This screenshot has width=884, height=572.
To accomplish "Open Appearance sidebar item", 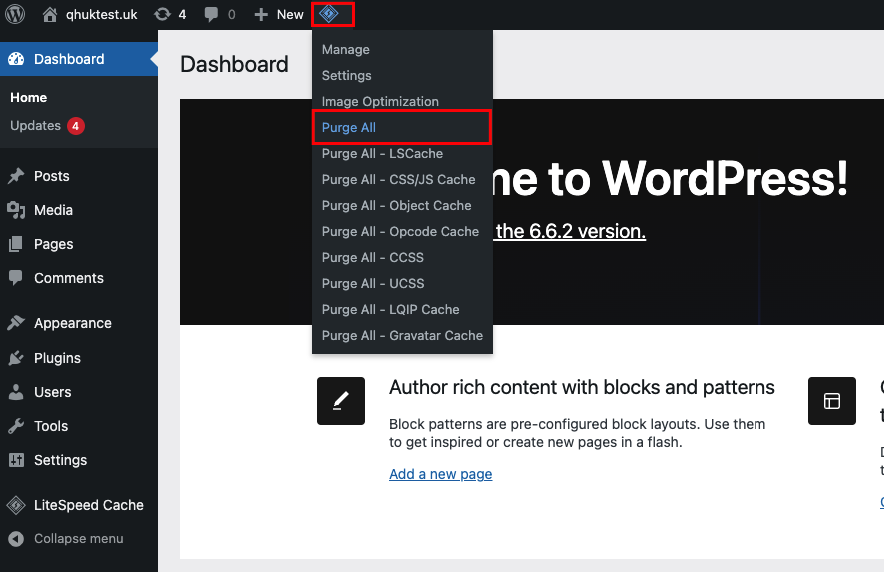I will coord(73,323).
